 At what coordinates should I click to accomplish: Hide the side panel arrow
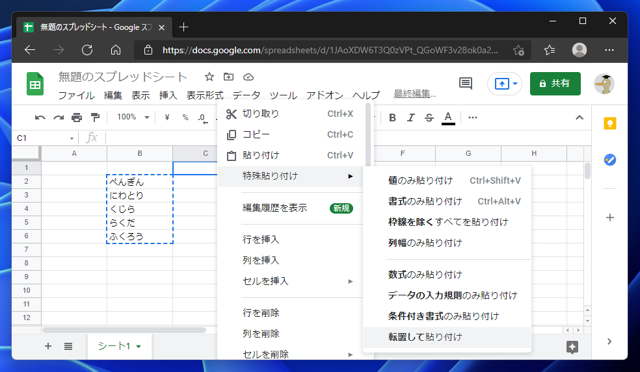tap(609, 341)
